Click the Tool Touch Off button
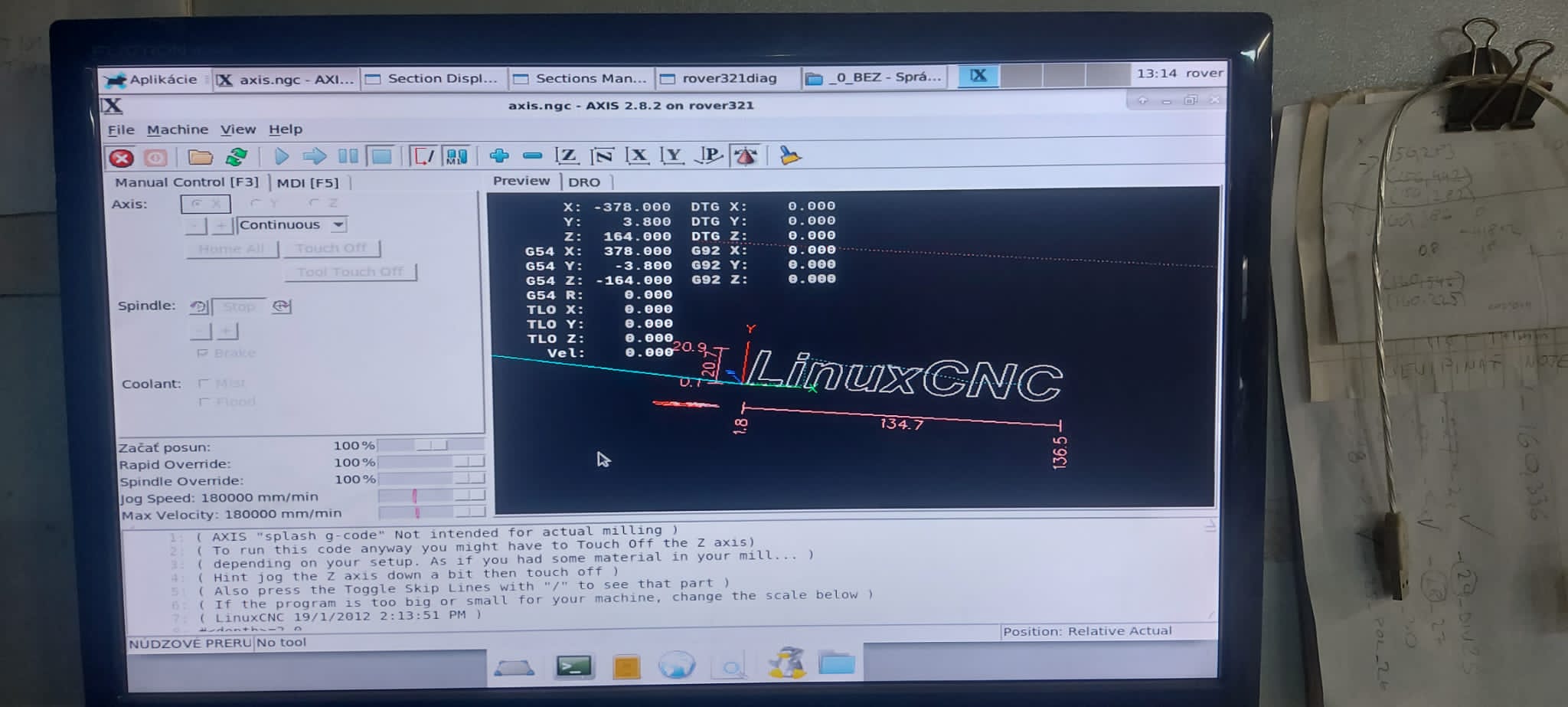The width and height of the screenshot is (1568, 707). 349,272
